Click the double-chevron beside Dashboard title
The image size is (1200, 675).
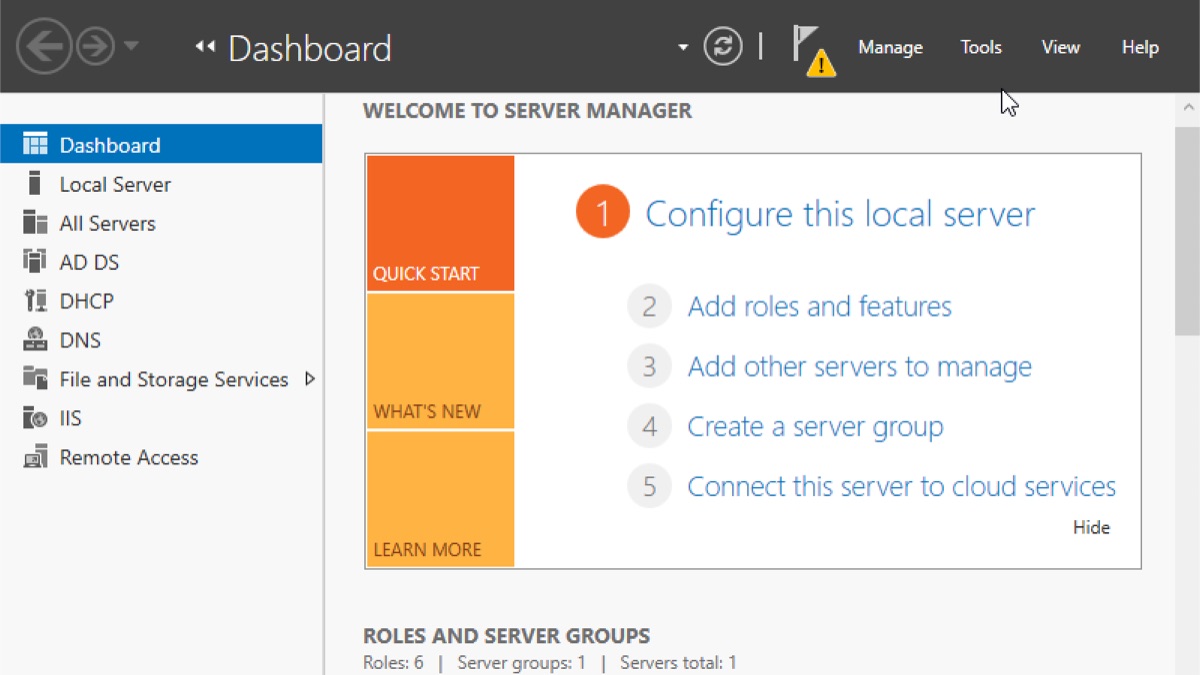tap(205, 47)
